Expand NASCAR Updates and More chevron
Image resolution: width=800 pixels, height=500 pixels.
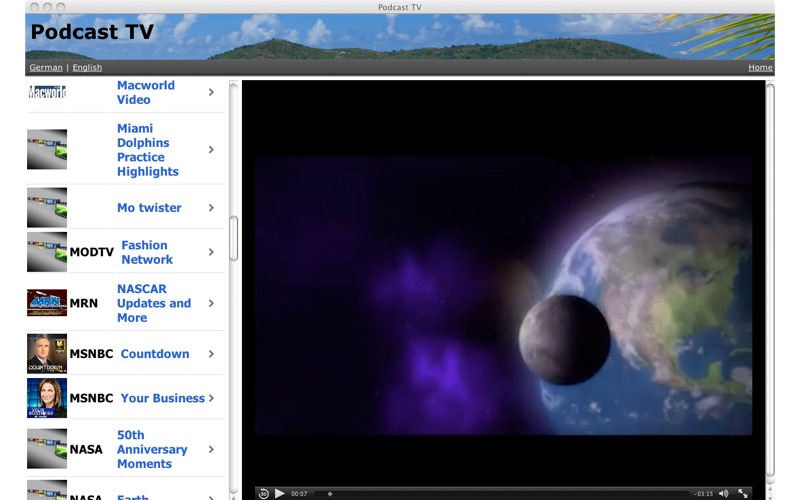click(x=211, y=303)
